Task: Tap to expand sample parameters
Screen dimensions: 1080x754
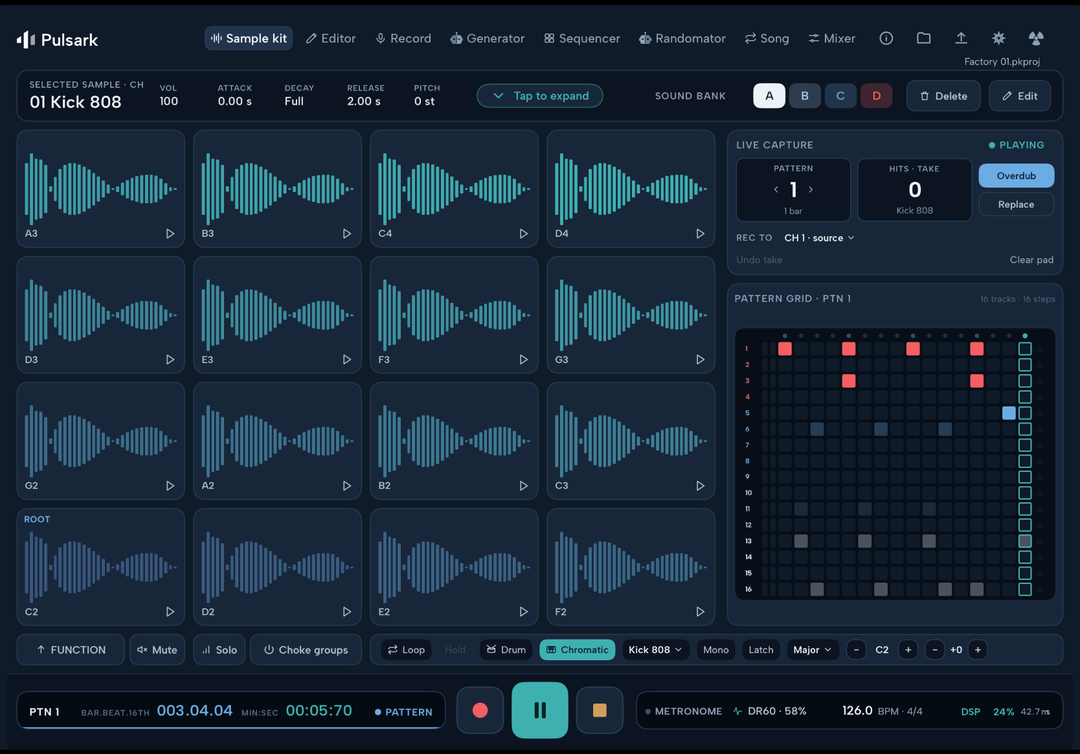Action: click(x=540, y=96)
